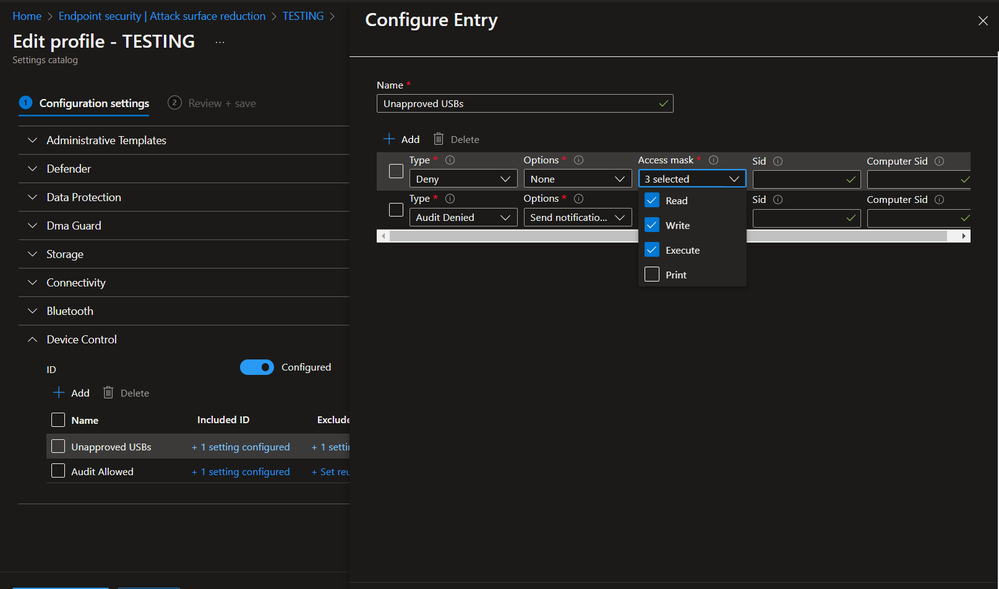Expand the Administrative Templates section

[184, 140]
